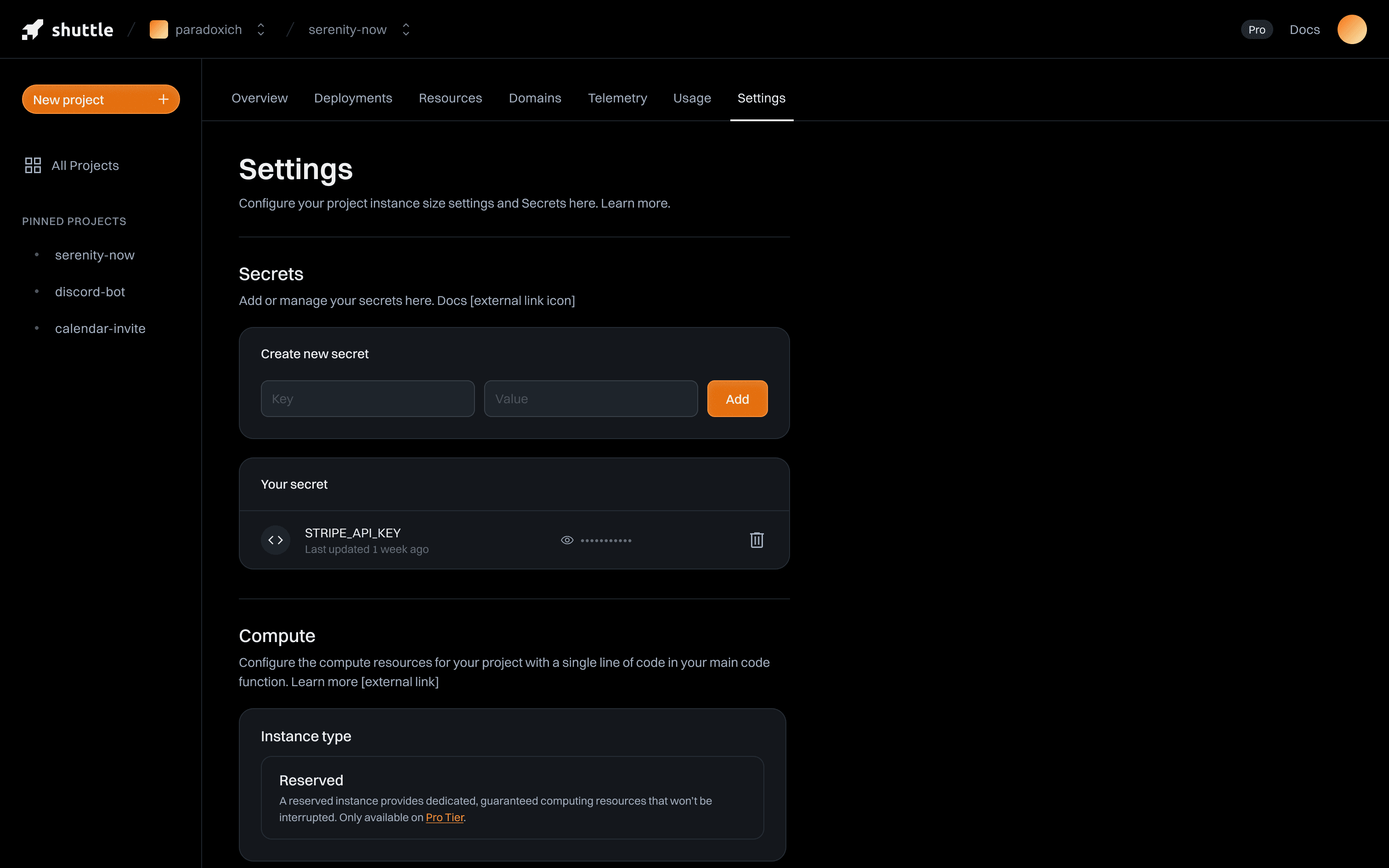Click the All Projects grid icon

[33, 165]
